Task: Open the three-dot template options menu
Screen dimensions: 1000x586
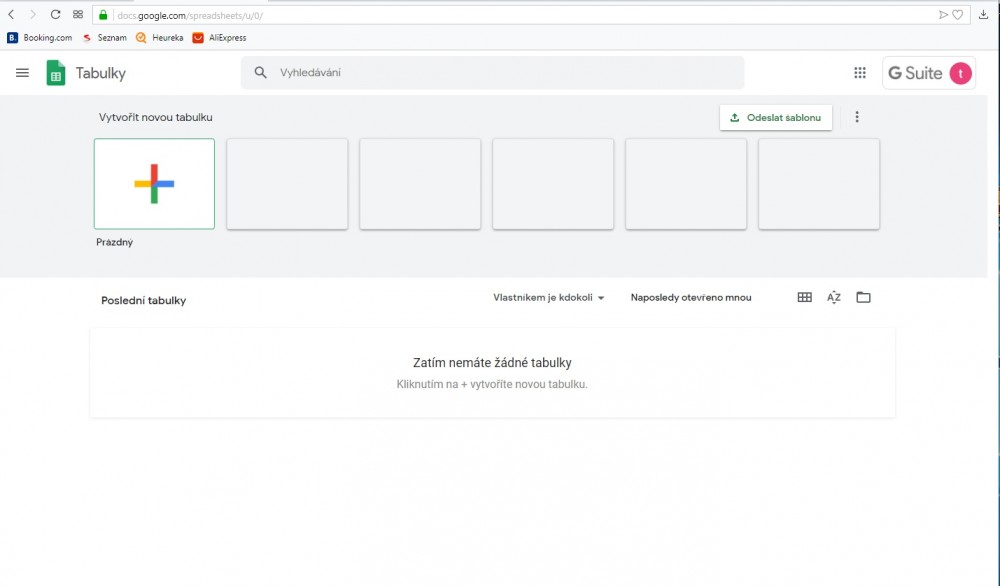Action: (x=857, y=117)
